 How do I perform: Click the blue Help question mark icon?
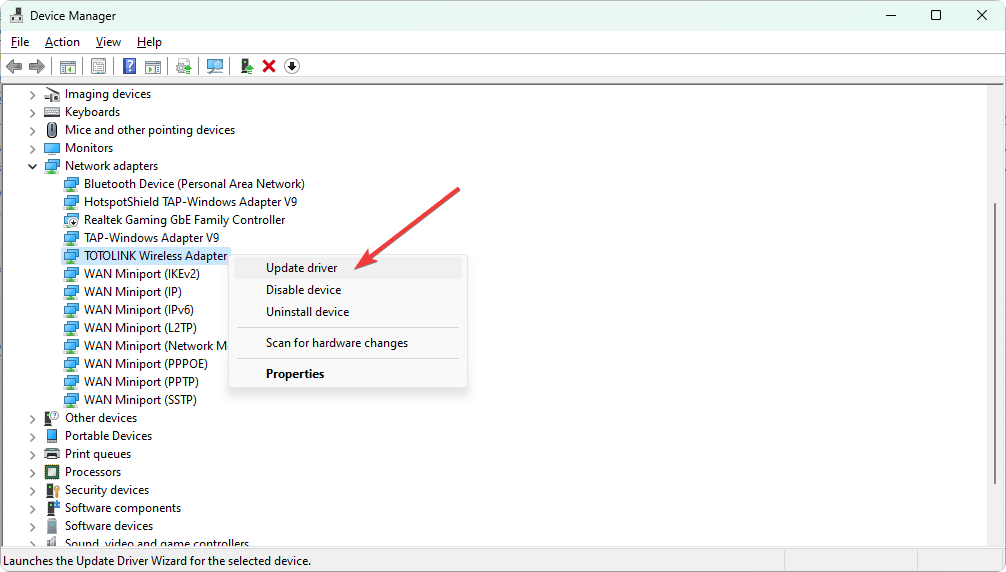coord(129,66)
